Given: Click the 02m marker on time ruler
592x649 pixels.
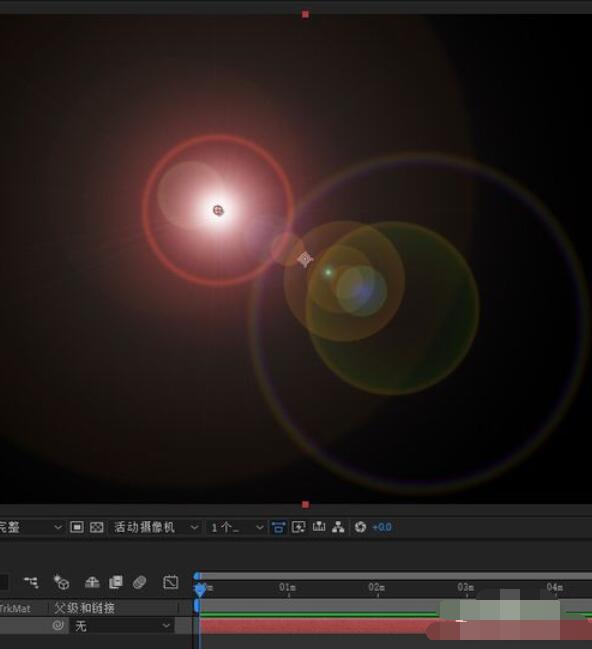Looking at the screenshot, I should [377, 587].
